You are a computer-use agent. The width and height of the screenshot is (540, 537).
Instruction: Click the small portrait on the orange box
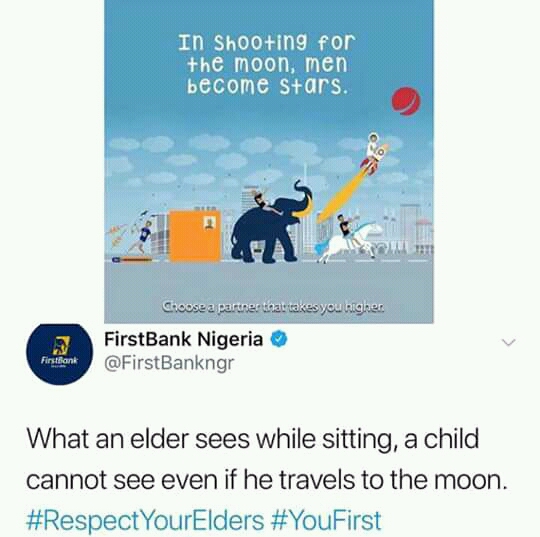(209, 223)
